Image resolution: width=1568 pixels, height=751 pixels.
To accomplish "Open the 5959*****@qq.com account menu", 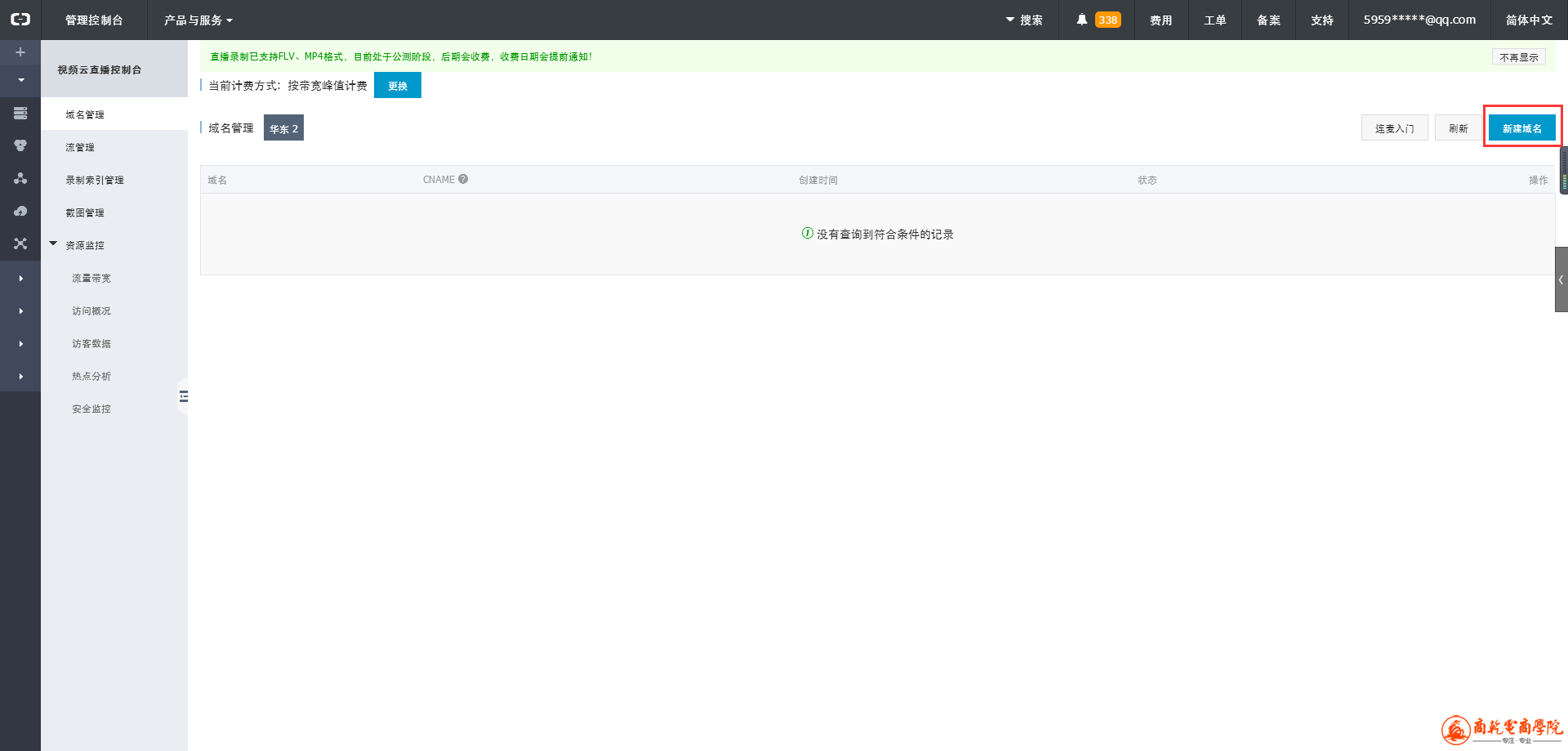I will pyautogui.click(x=1419, y=20).
